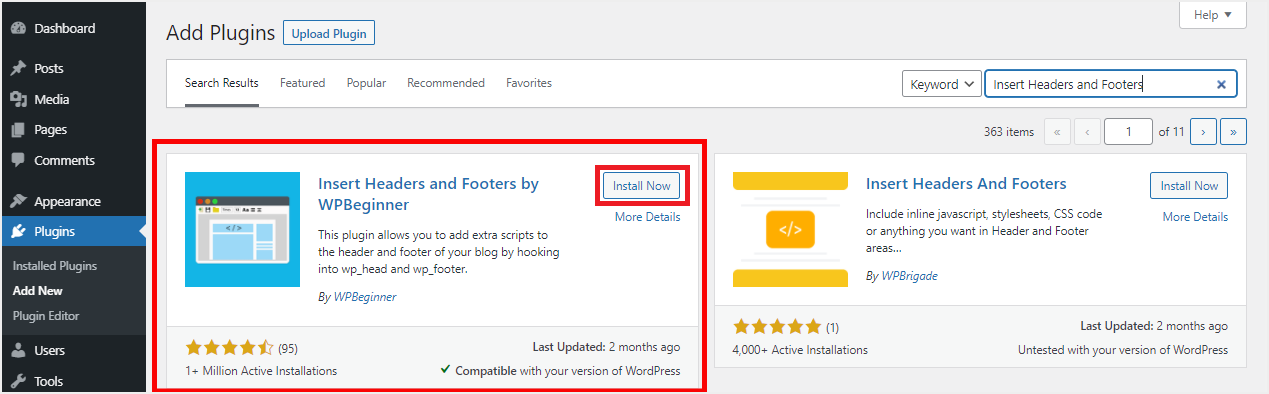The image size is (1269, 394).
Task: Click the Media icon in sidebar
Action: (18, 100)
